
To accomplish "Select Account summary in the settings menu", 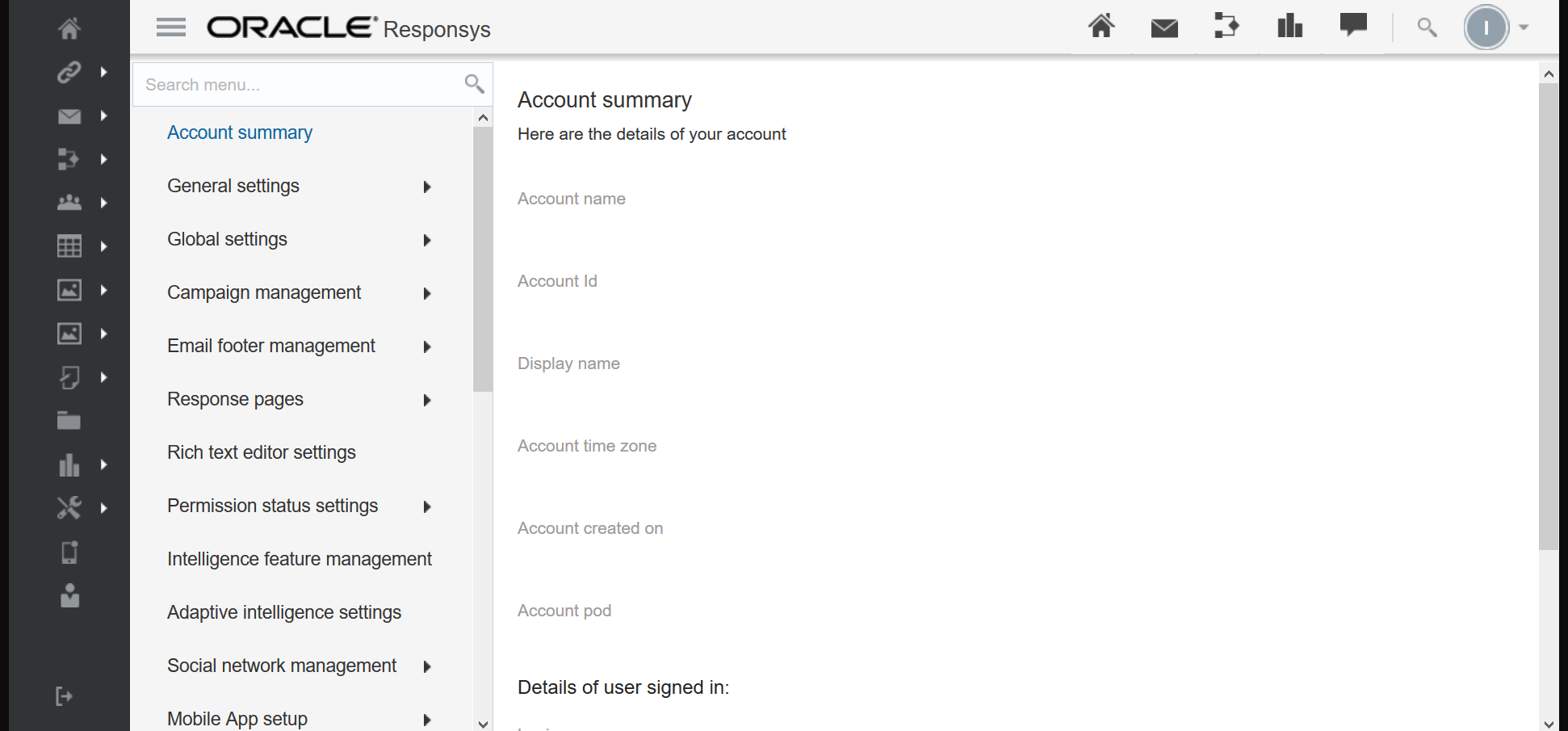I will click(239, 132).
